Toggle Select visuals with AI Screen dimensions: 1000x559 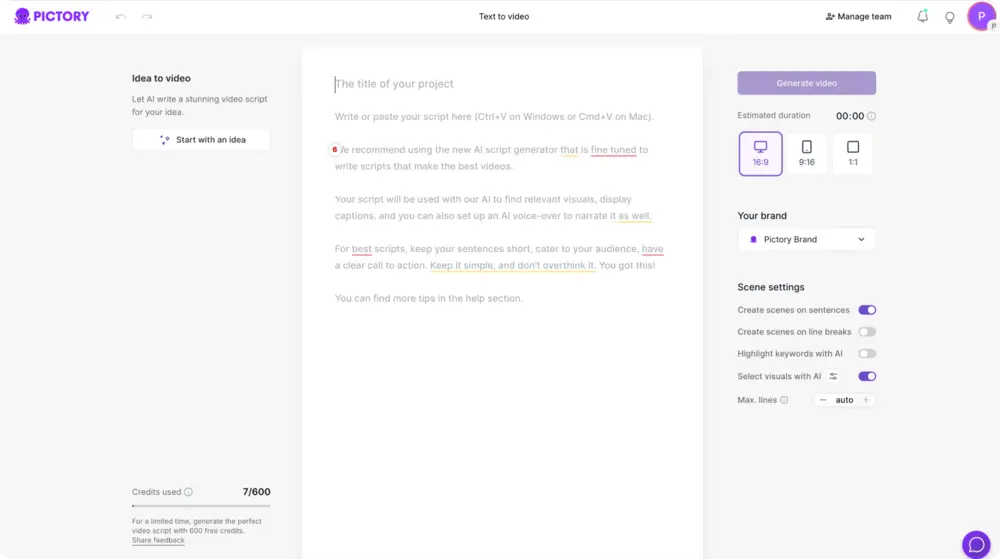click(x=867, y=376)
